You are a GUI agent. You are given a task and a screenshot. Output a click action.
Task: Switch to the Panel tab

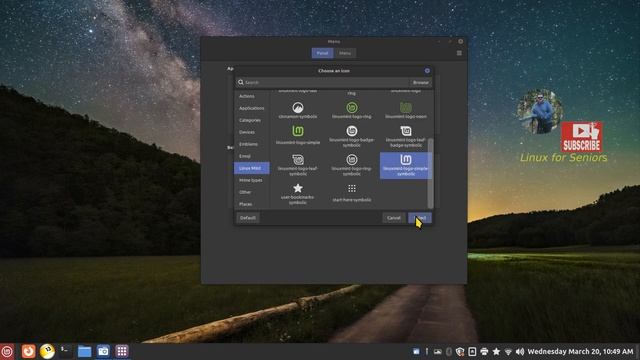pos(322,53)
